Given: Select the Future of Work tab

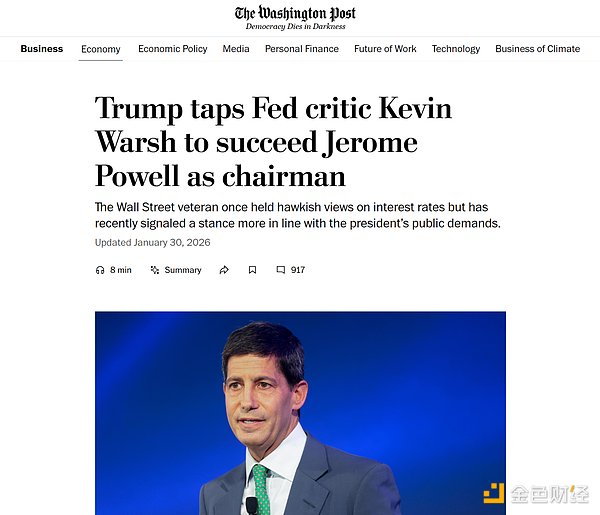Looking at the screenshot, I should (x=385, y=49).
